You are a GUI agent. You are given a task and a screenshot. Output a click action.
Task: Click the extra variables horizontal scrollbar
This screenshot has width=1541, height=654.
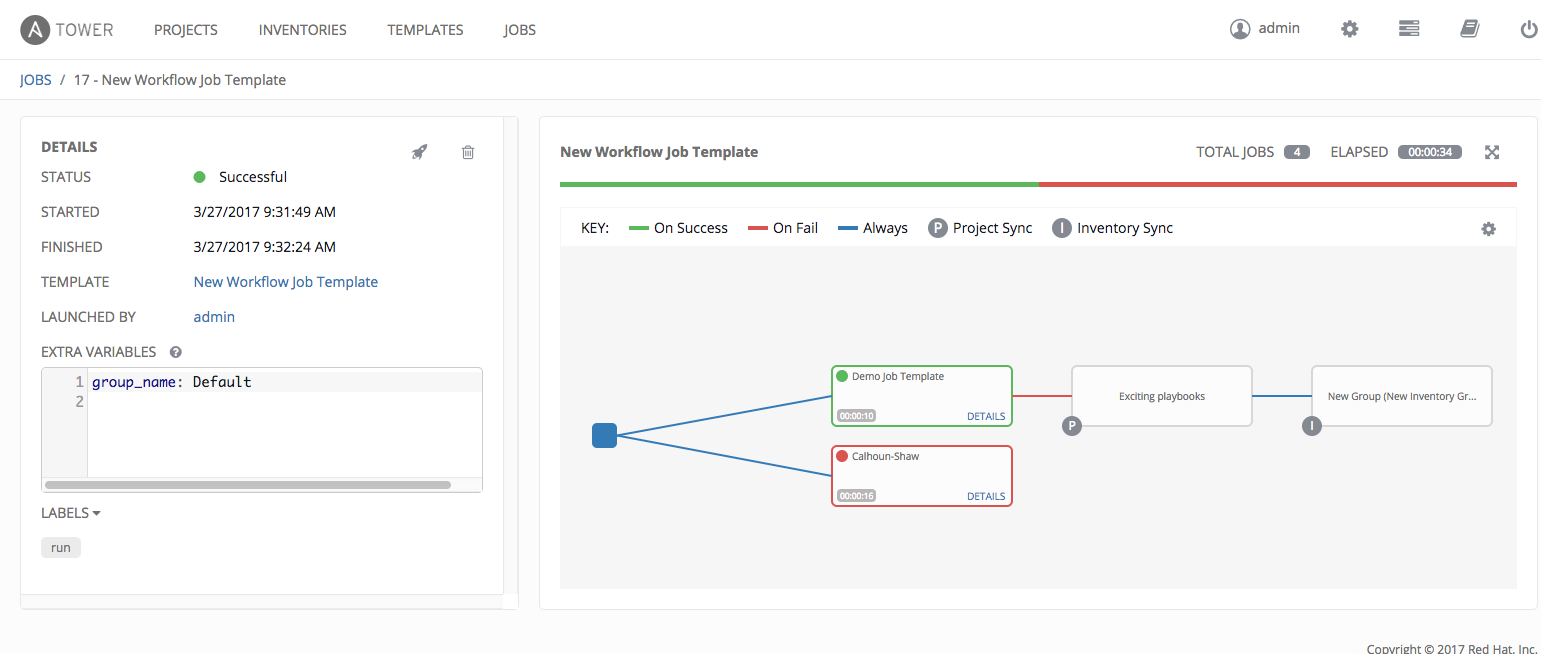pos(248,485)
